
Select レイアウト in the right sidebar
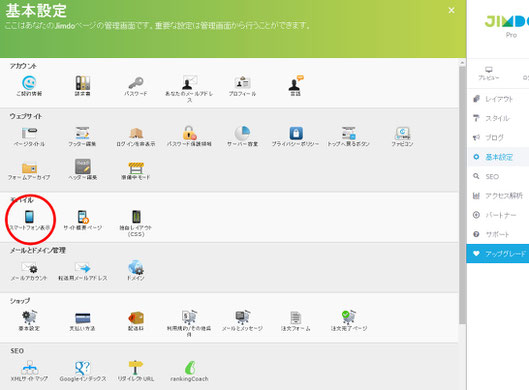pyautogui.click(x=498, y=99)
